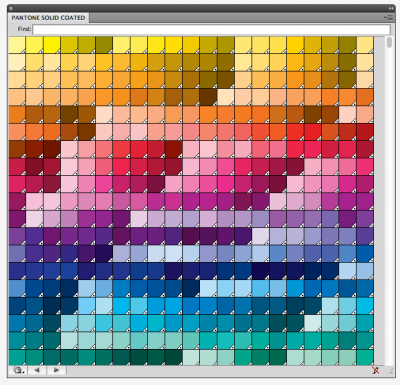Select the dark chocolate brown swatch beside the pale peach one
This screenshot has width=400, height=385.
click(208, 97)
